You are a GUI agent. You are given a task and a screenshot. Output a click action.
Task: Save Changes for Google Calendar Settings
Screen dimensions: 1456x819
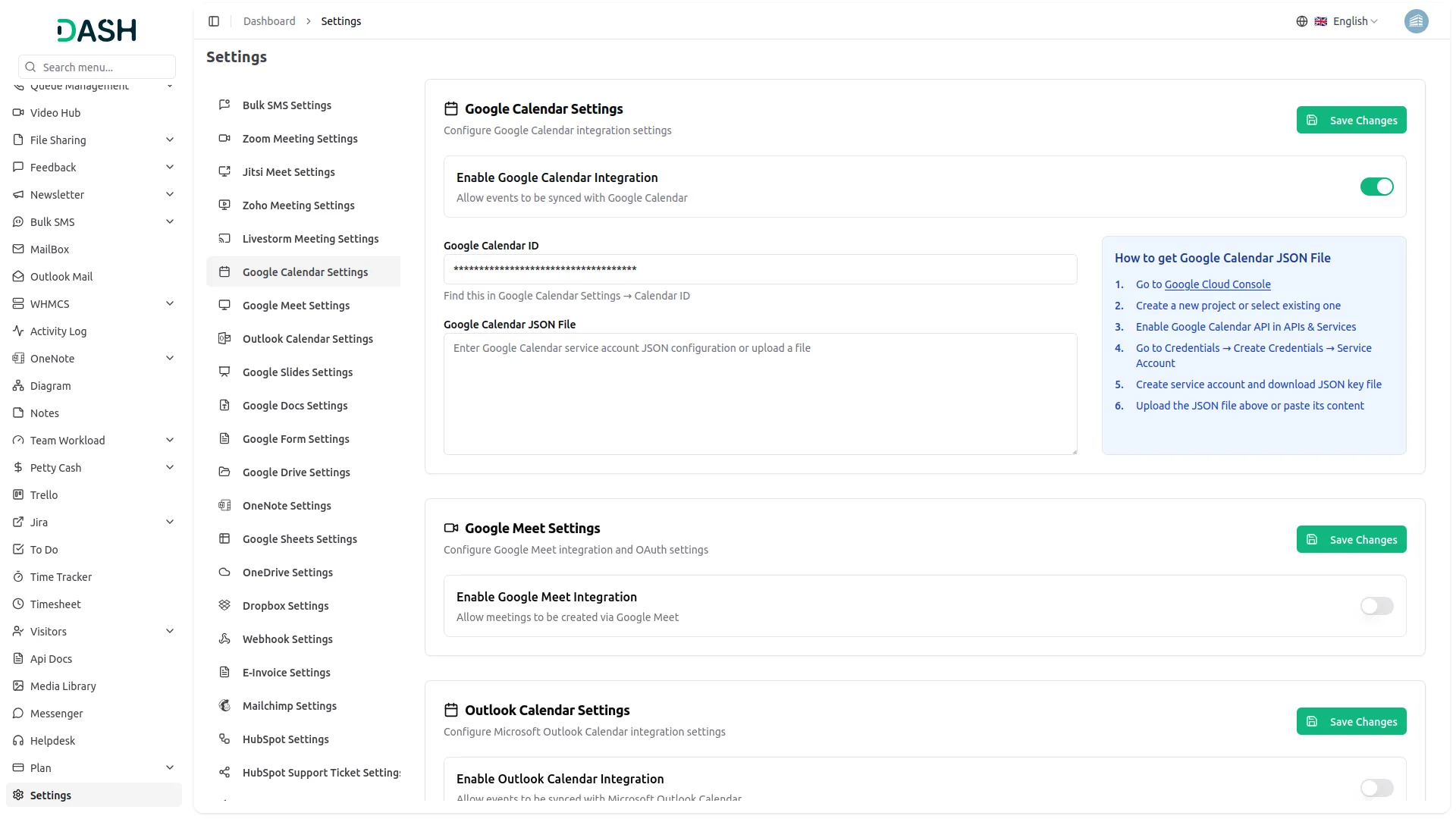(1351, 121)
